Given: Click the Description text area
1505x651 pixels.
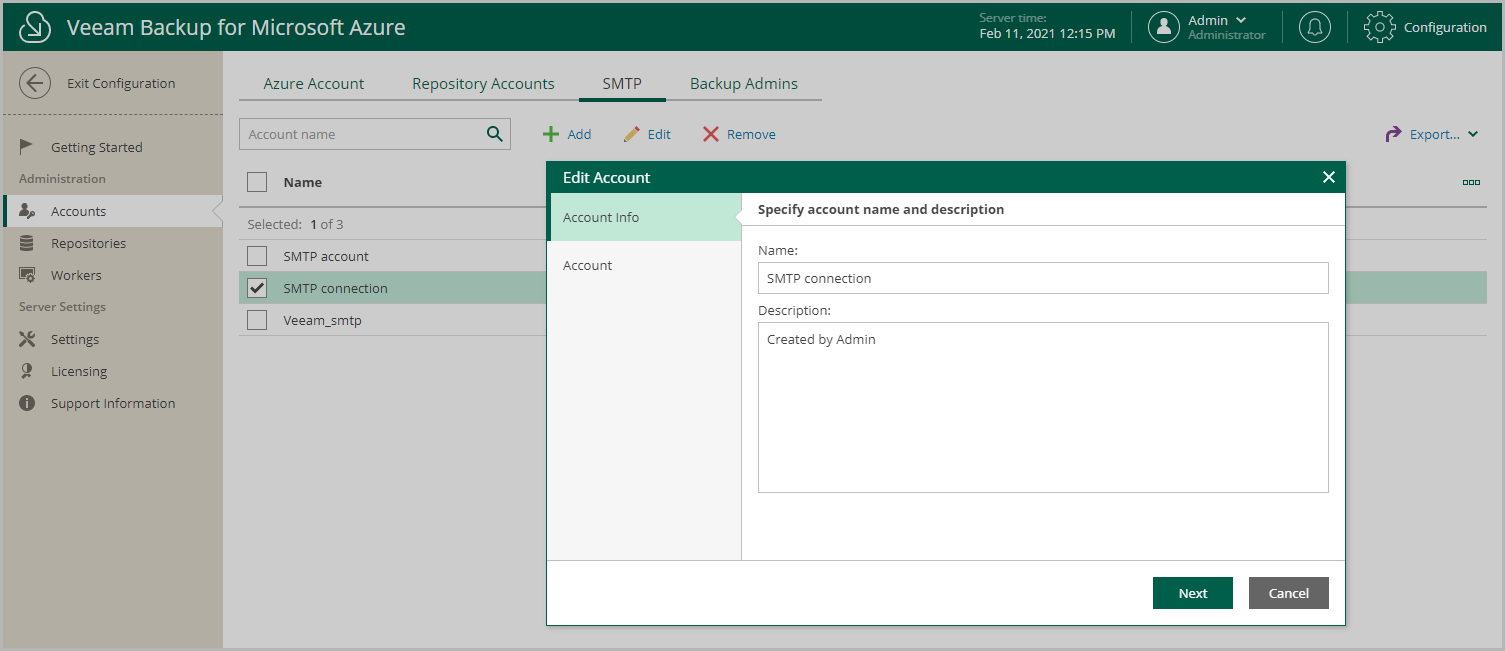Looking at the screenshot, I should click(x=1043, y=407).
